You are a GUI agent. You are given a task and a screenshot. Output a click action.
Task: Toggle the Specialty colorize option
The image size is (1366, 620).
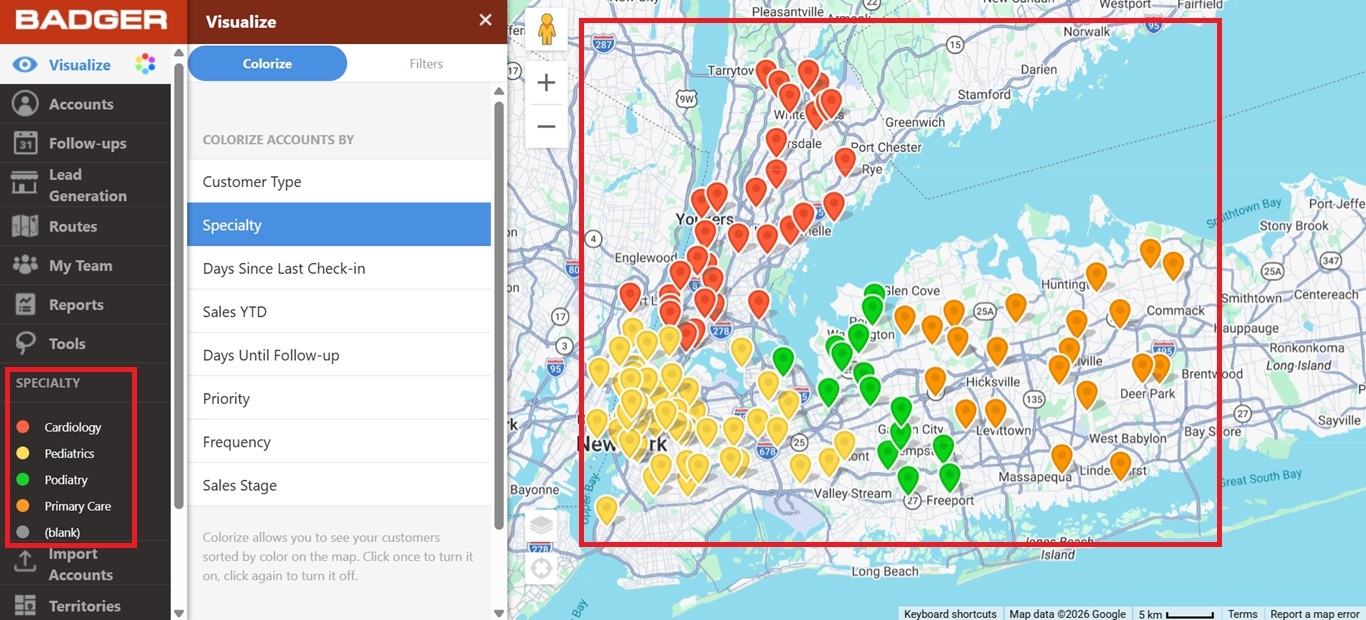click(339, 225)
